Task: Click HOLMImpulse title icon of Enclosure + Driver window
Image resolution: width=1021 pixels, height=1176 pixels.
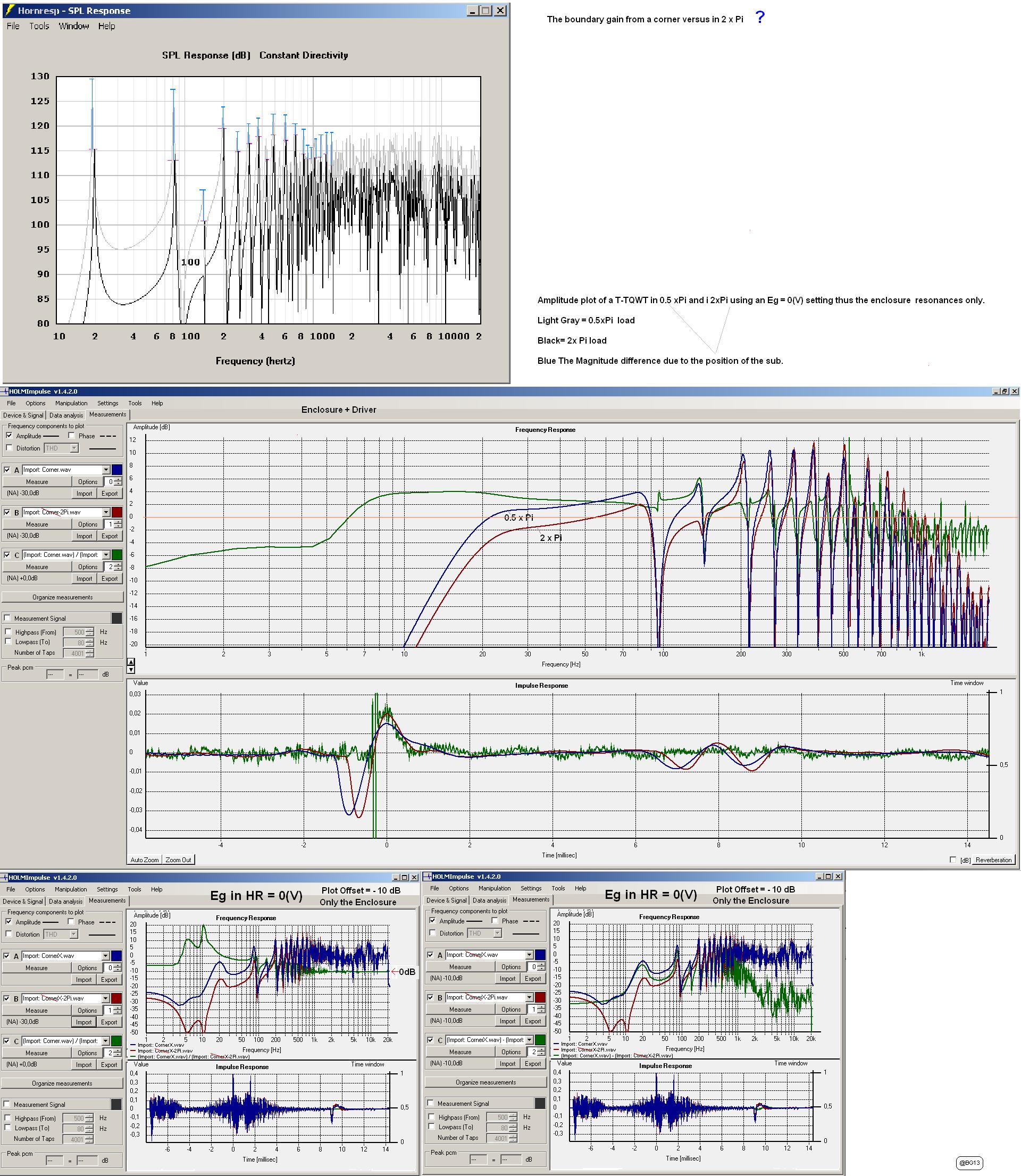Action: coord(5,391)
